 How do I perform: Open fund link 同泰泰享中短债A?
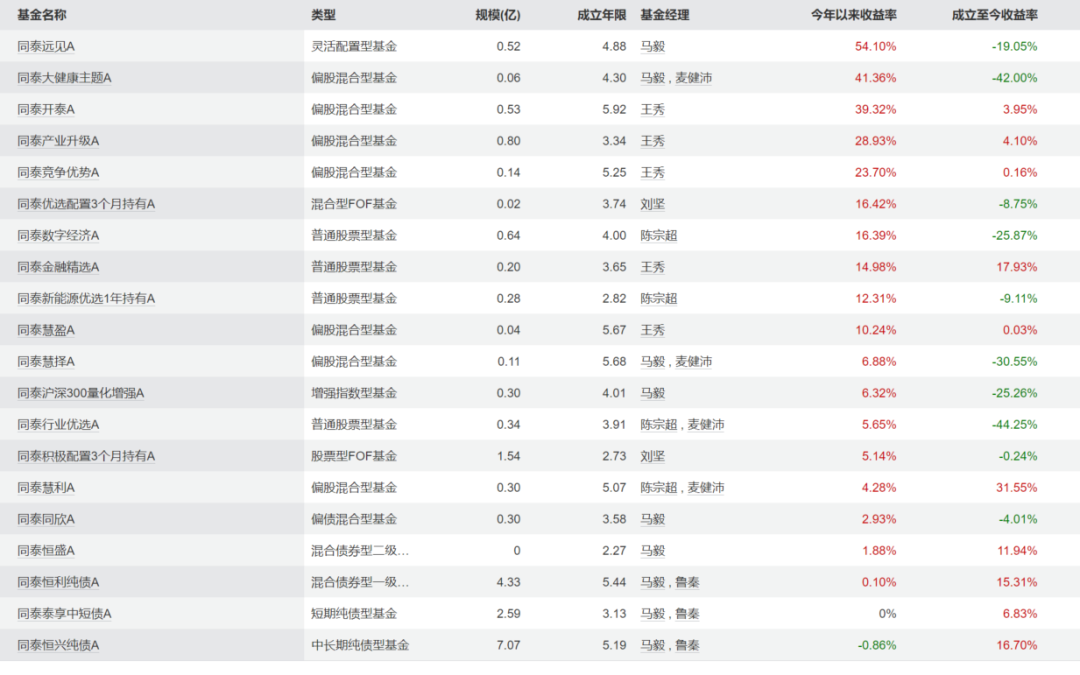click(x=65, y=614)
